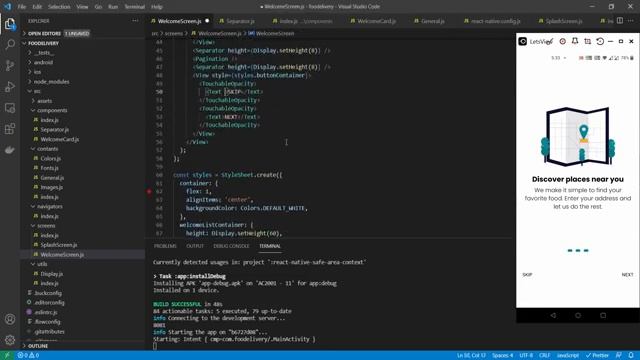Click the feedback icon in status bar
The image size is (640, 360).
point(619,355)
